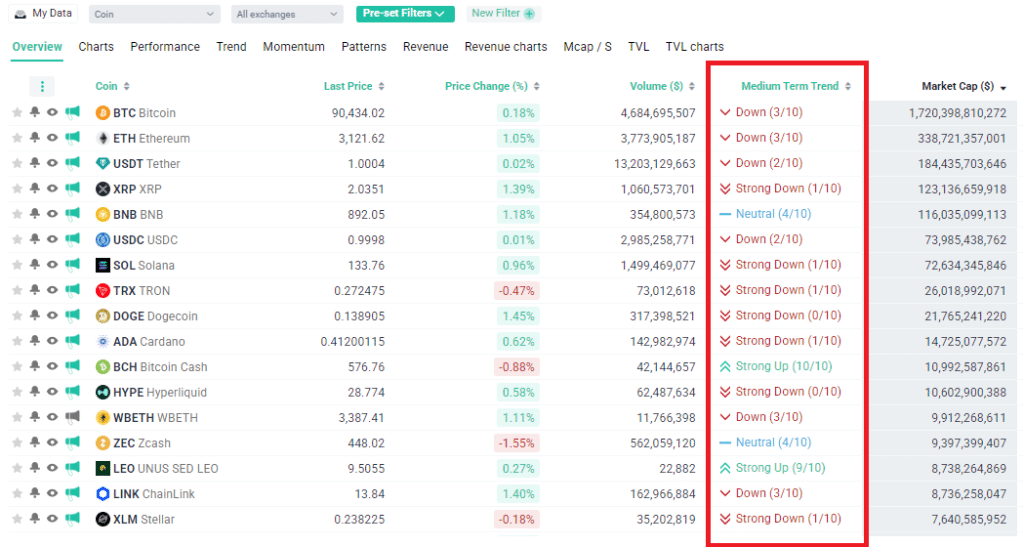
Task: Open the Coin dropdown selector
Action: pyautogui.click(x=154, y=14)
